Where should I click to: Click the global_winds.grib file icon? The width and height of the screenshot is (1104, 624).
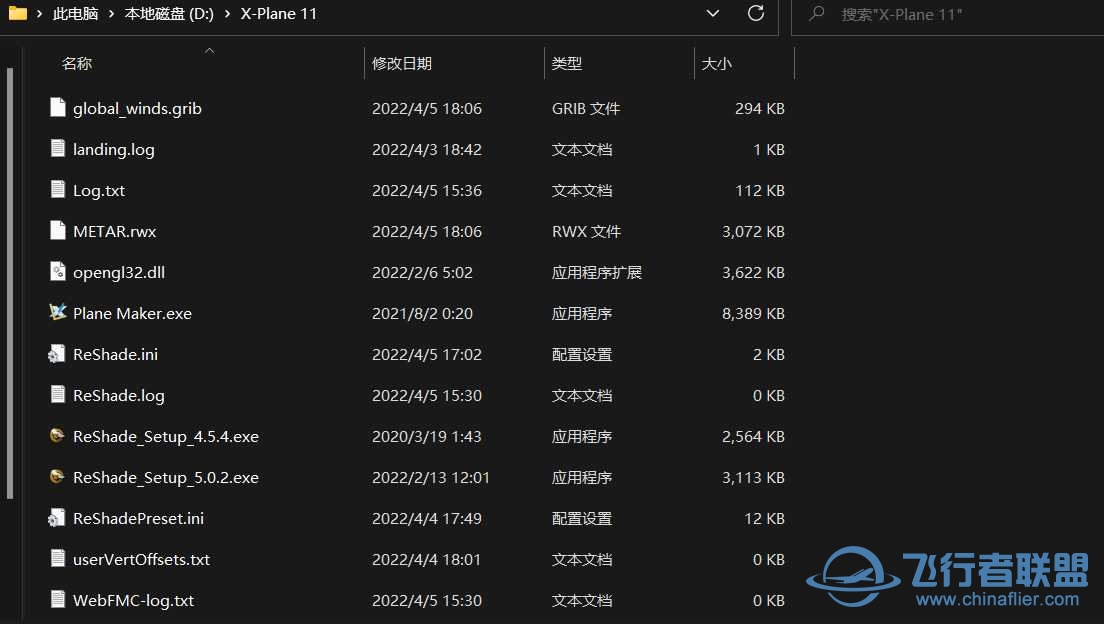[x=58, y=108]
